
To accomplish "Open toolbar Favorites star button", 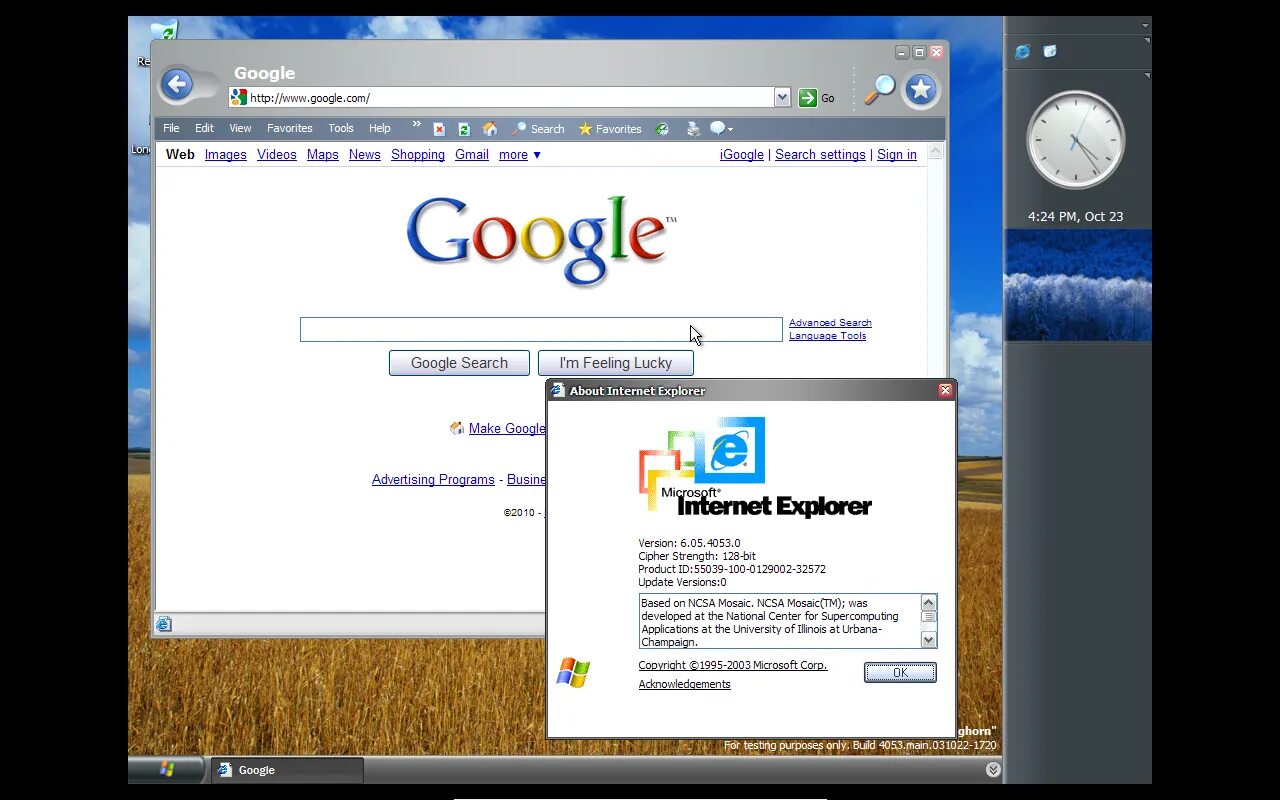I will coord(610,129).
